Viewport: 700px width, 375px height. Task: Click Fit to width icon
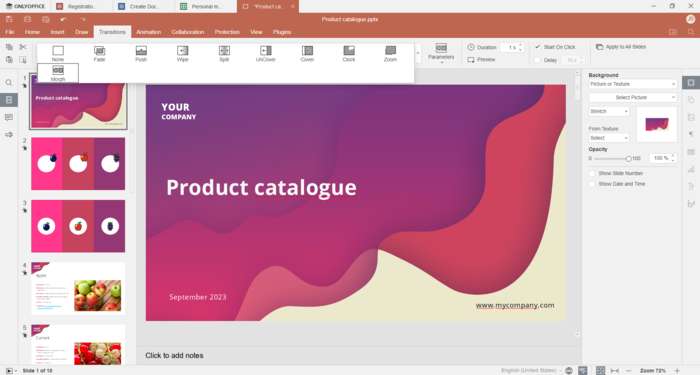pyautogui.click(x=615, y=371)
